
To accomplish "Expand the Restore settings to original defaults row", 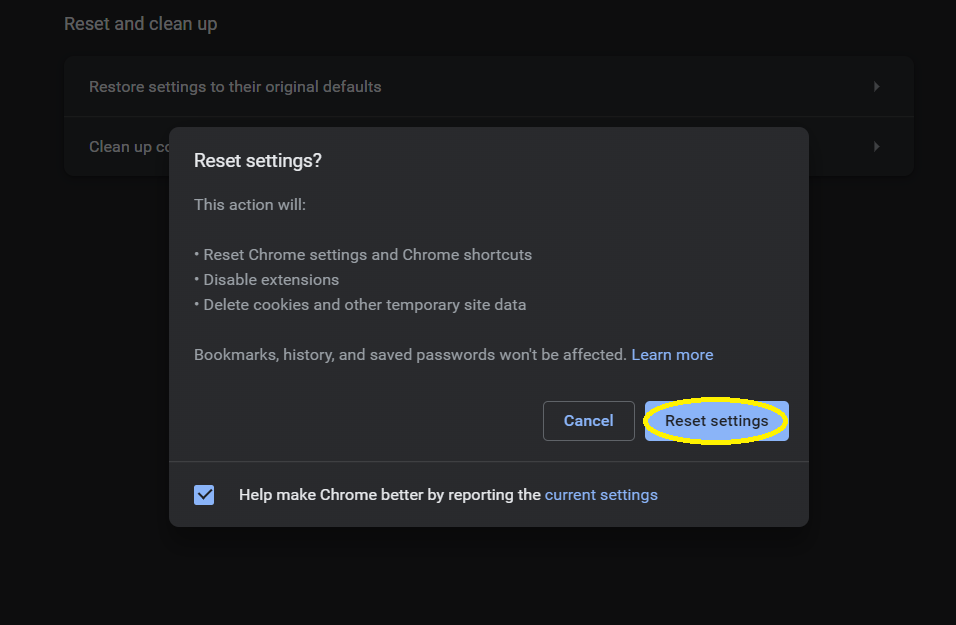I will (488, 86).
